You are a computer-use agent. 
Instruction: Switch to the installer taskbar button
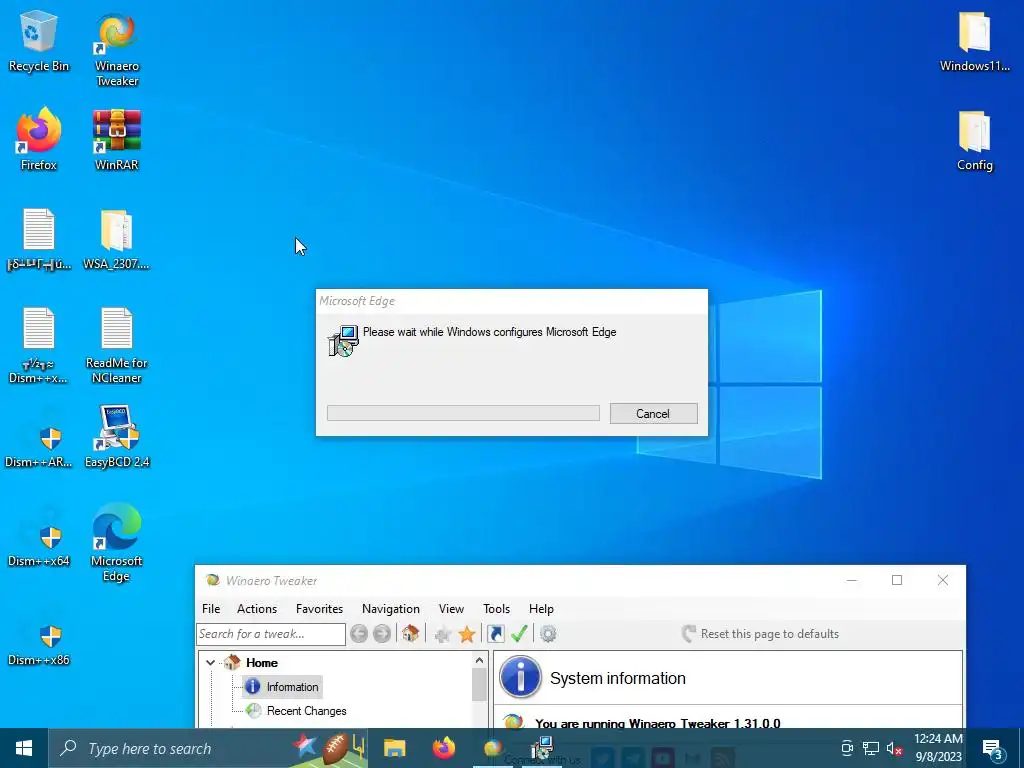[542, 748]
